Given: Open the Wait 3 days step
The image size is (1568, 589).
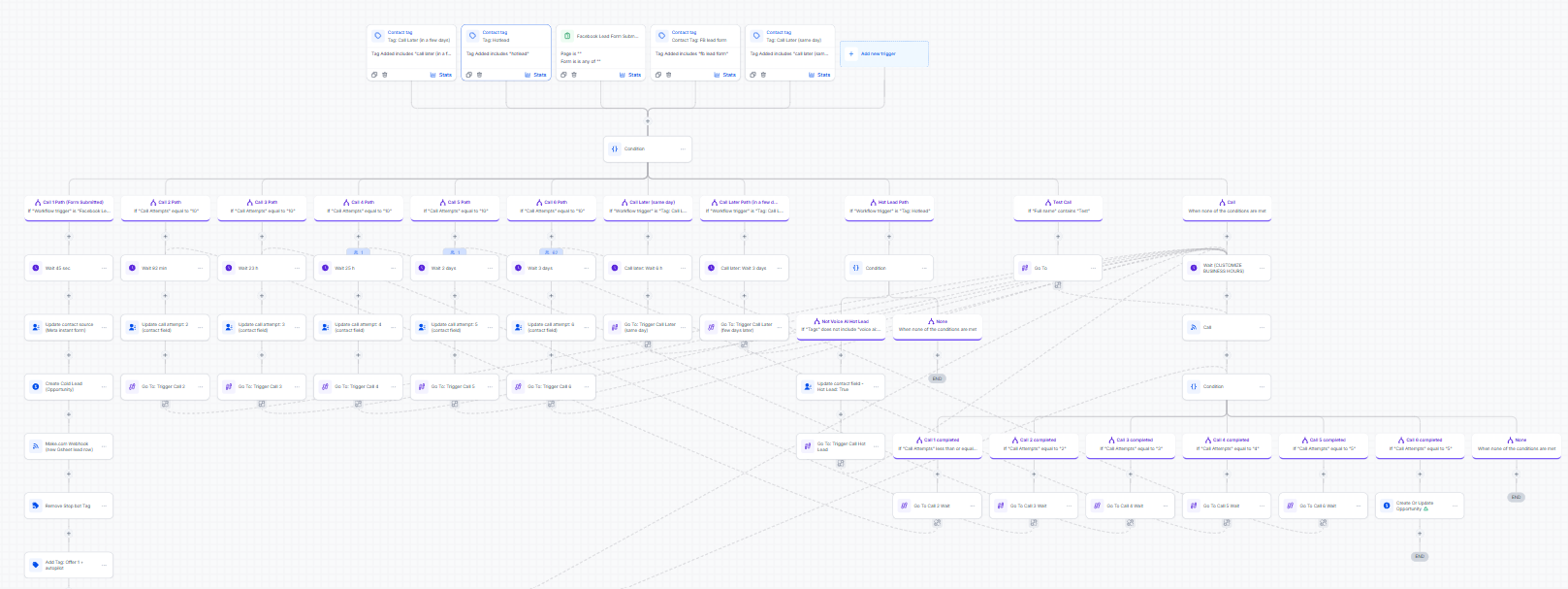Looking at the screenshot, I should 552,268.
